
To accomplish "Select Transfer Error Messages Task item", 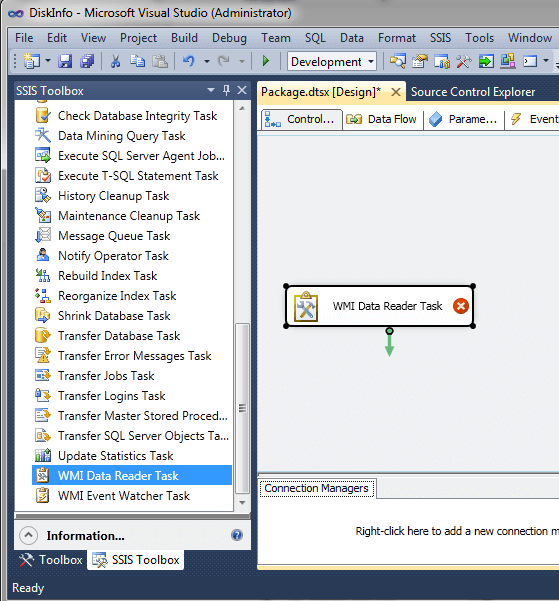I will tap(132, 356).
